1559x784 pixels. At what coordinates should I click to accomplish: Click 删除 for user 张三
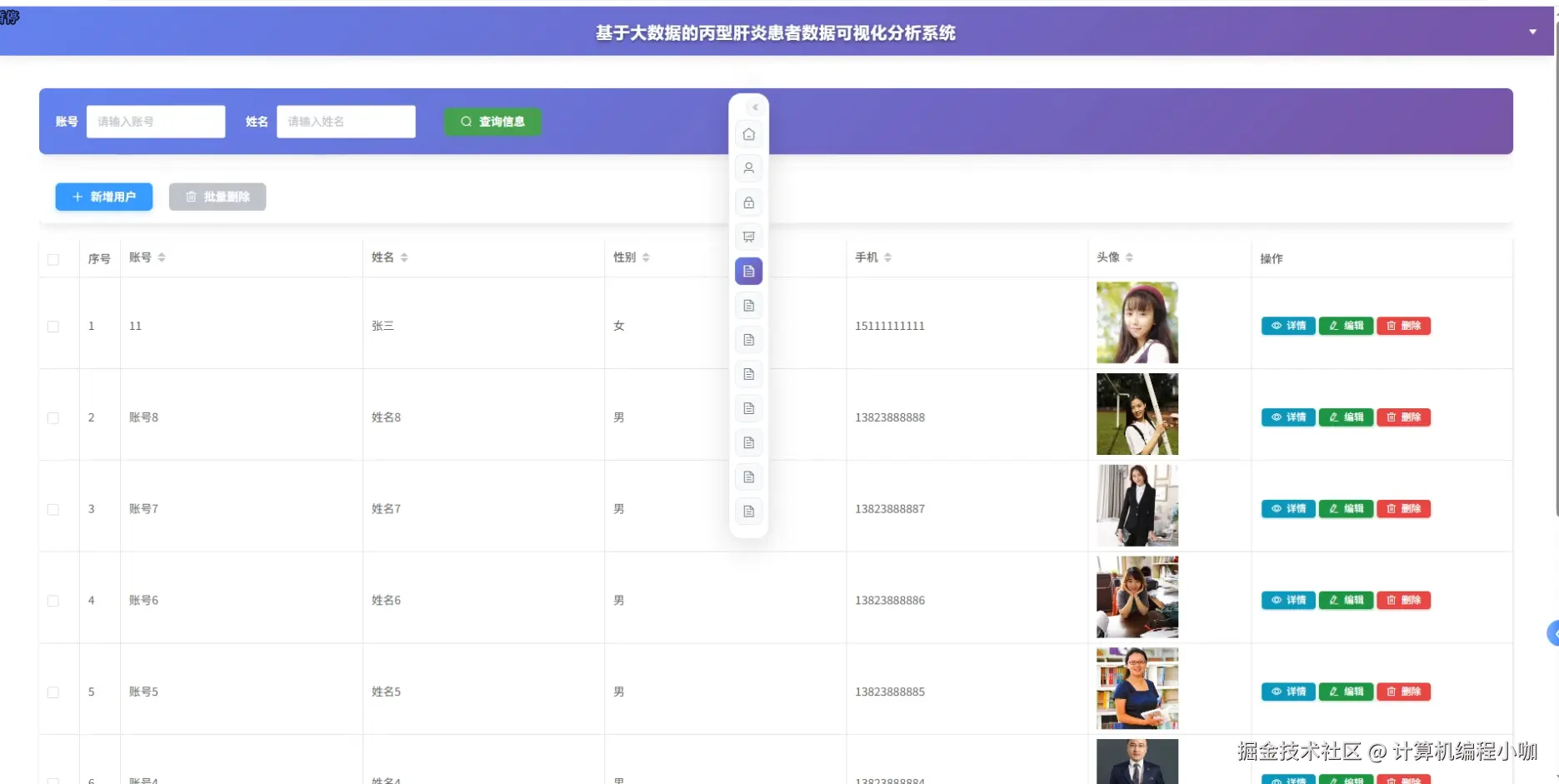coord(1403,326)
